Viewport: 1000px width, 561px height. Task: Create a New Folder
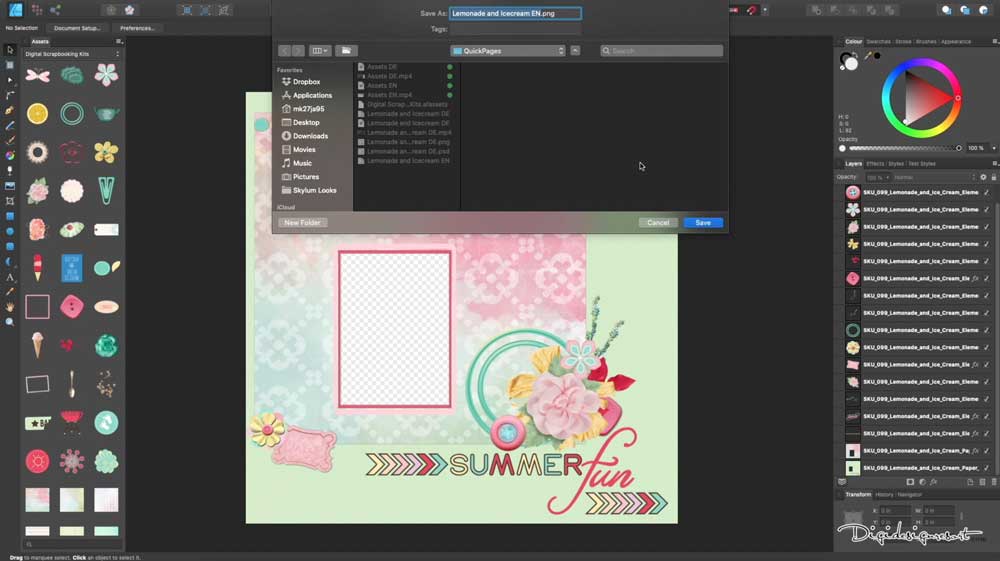[302, 222]
